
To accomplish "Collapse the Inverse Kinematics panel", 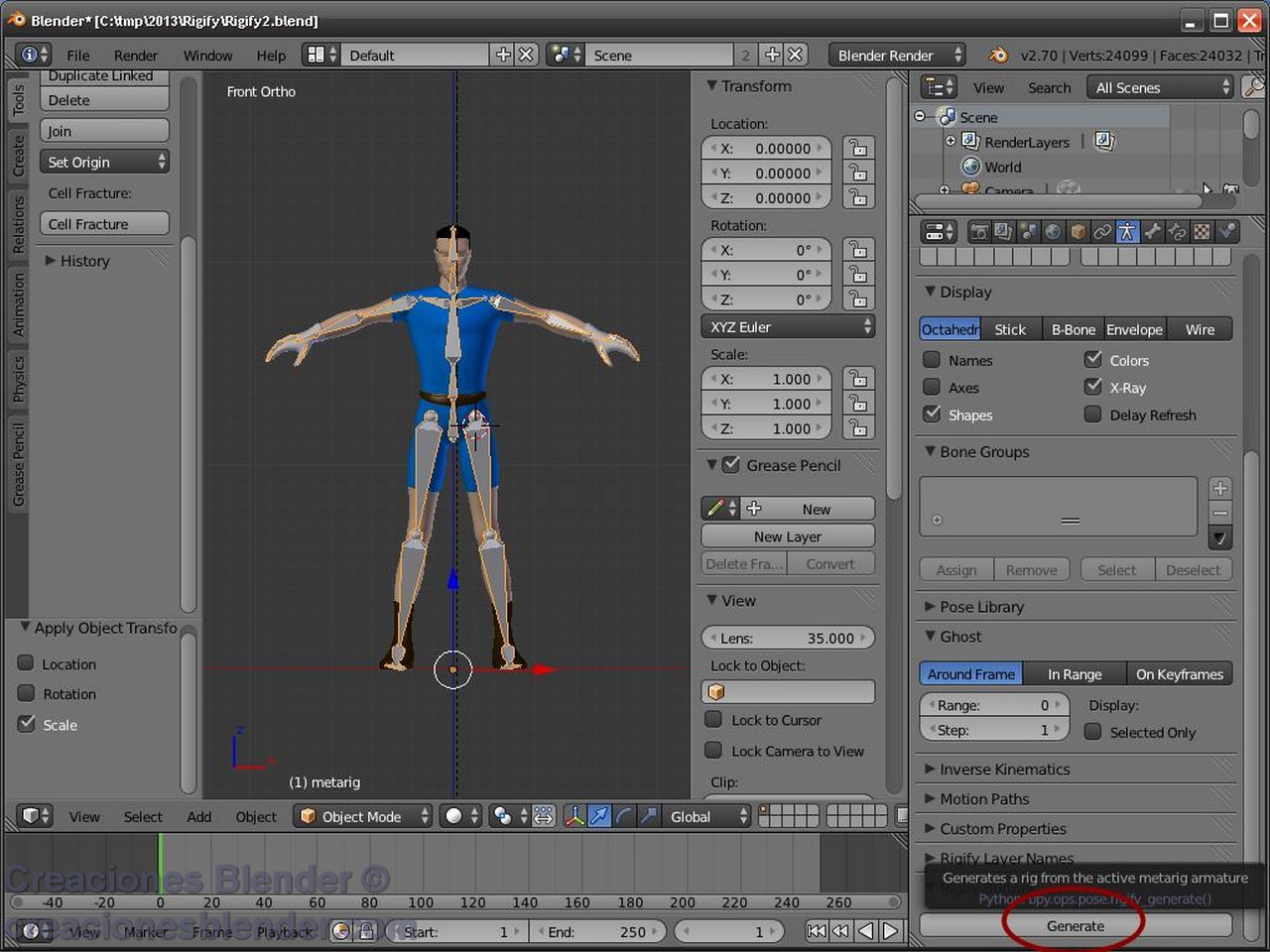I will pyautogui.click(x=1004, y=769).
